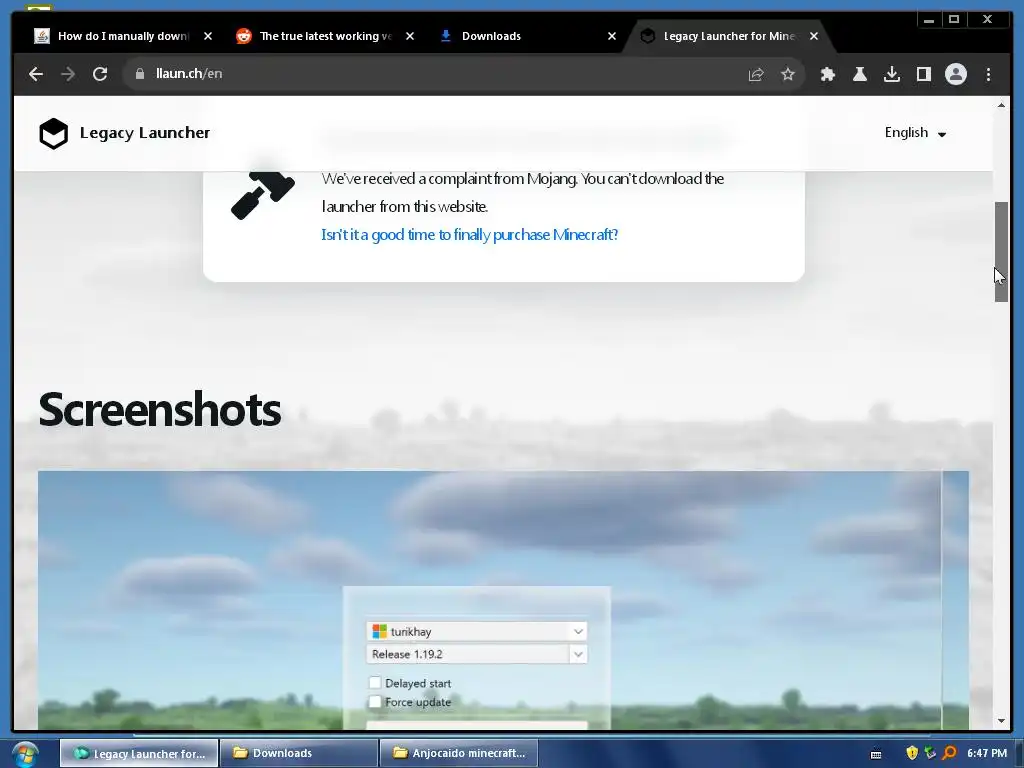The width and height of the screenshot is (1024, 768).
Task: Click the address bar URL llaun.ch/en
Action: pyautogui.click(x=189, y=74)
